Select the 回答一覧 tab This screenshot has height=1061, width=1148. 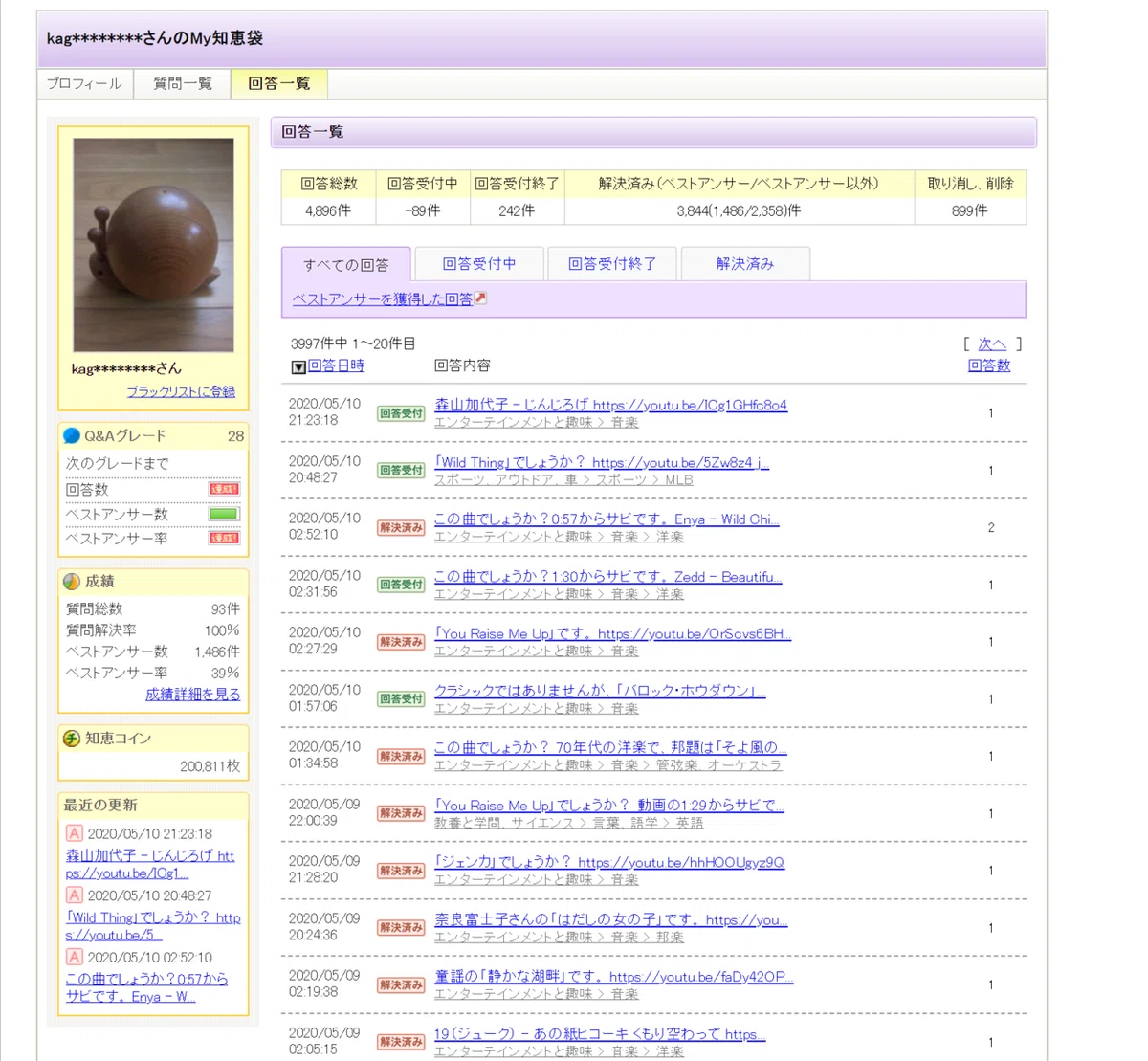pyautogui.click(x=279, y=84)
